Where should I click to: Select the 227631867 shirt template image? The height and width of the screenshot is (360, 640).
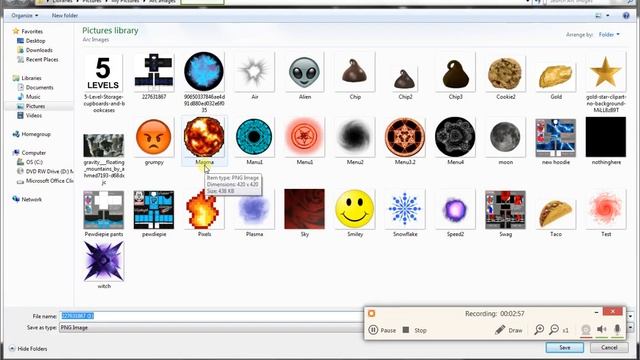click(153, 72)
